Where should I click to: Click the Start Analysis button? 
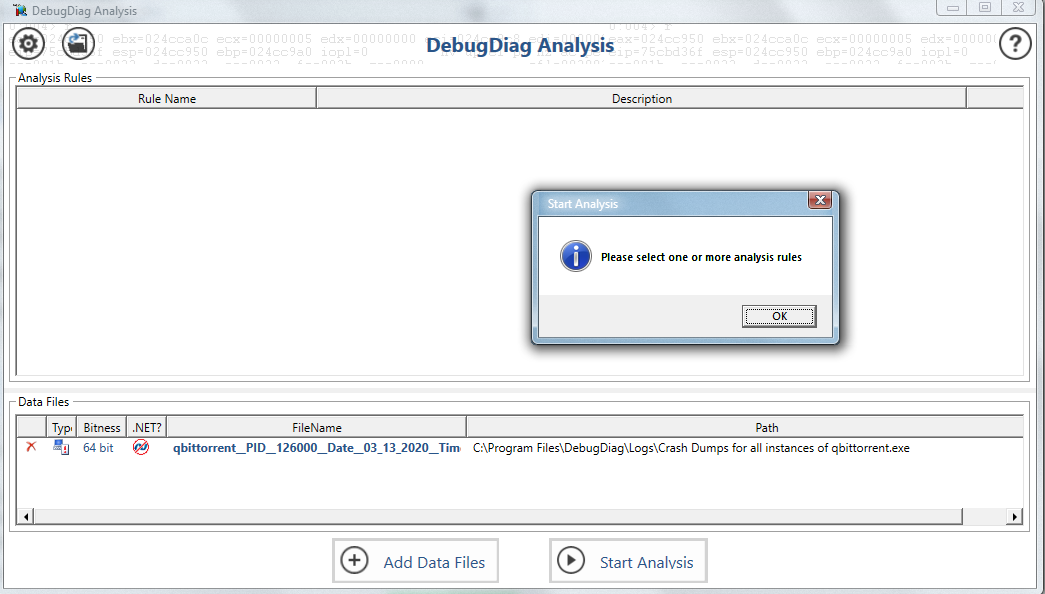(628, 561)
